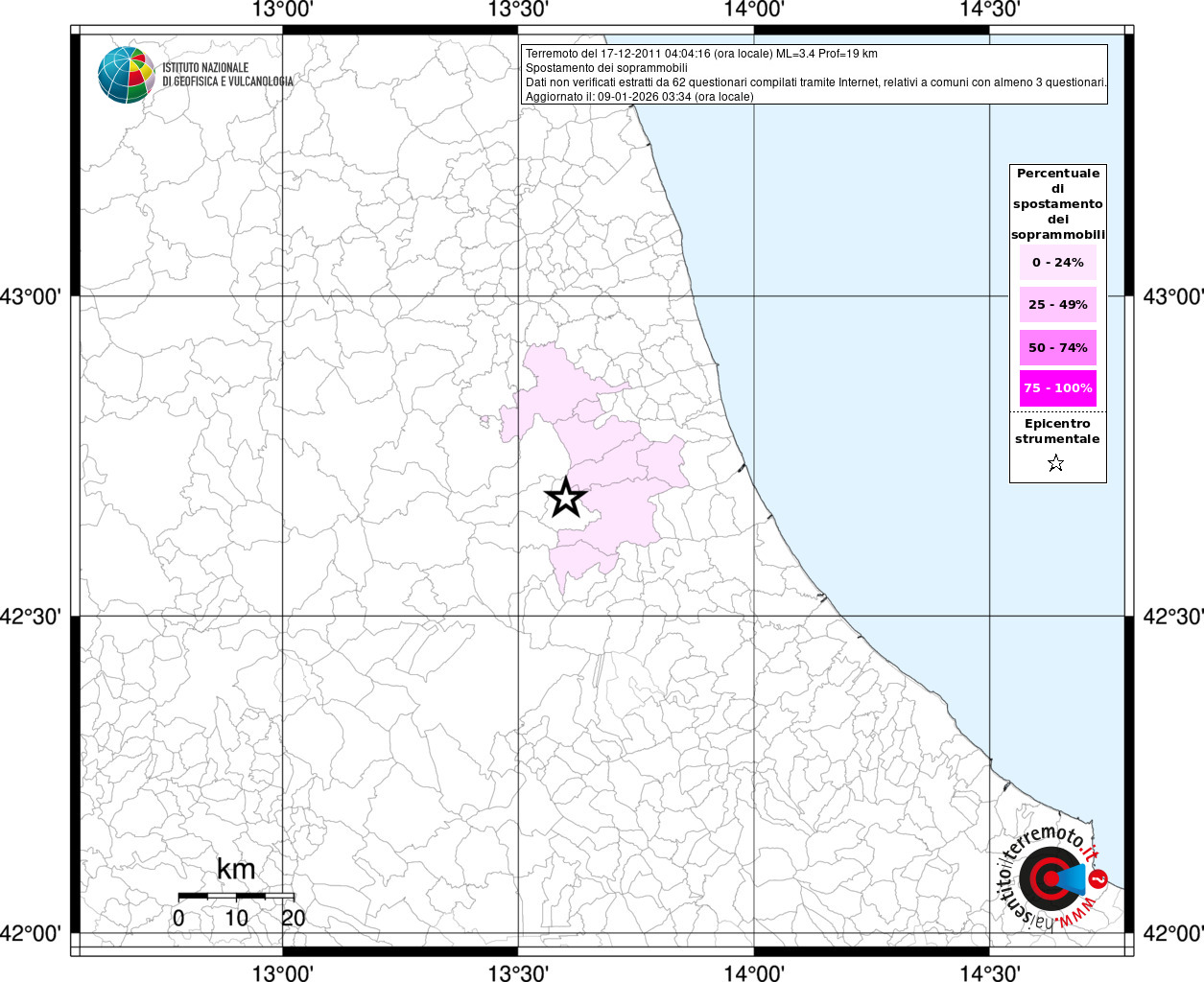Image resolution: width=1204 pixels, height=982 pixels.
Task: Click the 'Epicentro strumentale' legend label
Action: [1057, 431]
